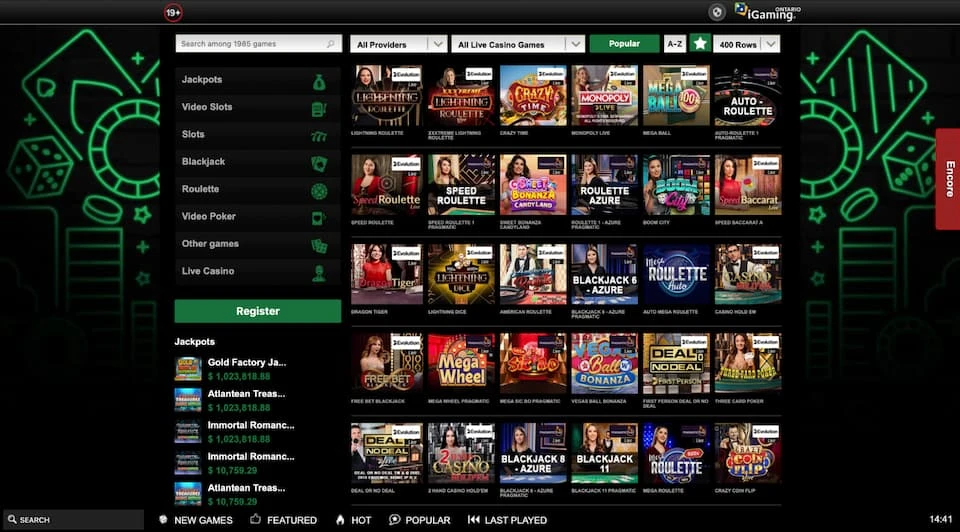Open the Jackpots category

click(258, 80)
